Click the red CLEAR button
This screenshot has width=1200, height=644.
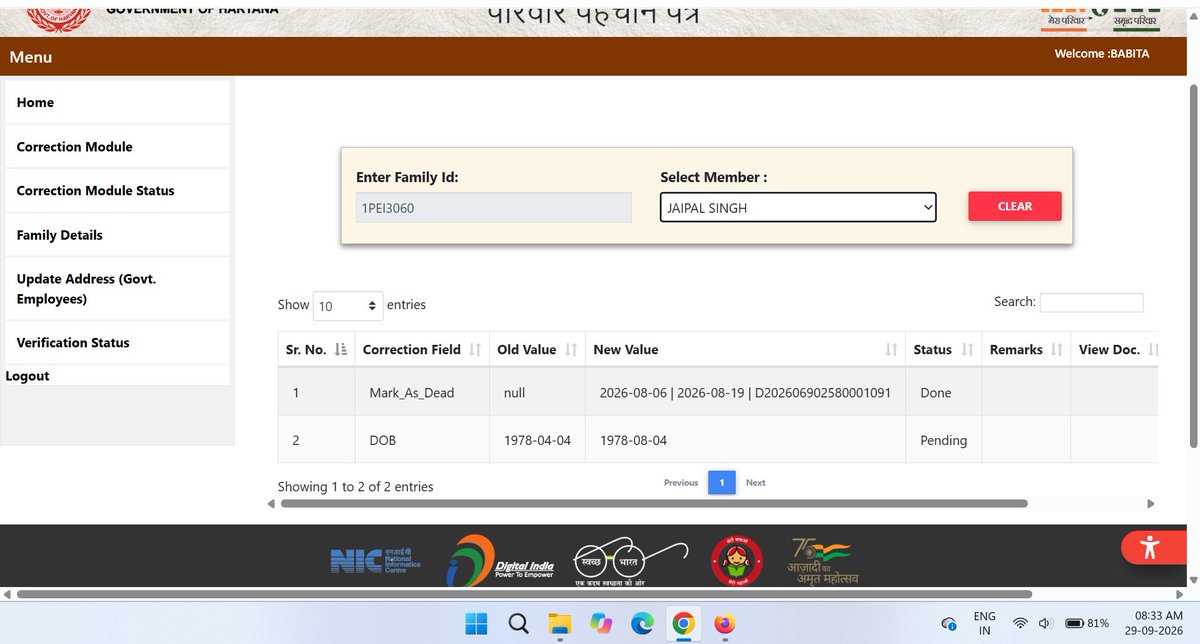click(x=1015, y=206)
